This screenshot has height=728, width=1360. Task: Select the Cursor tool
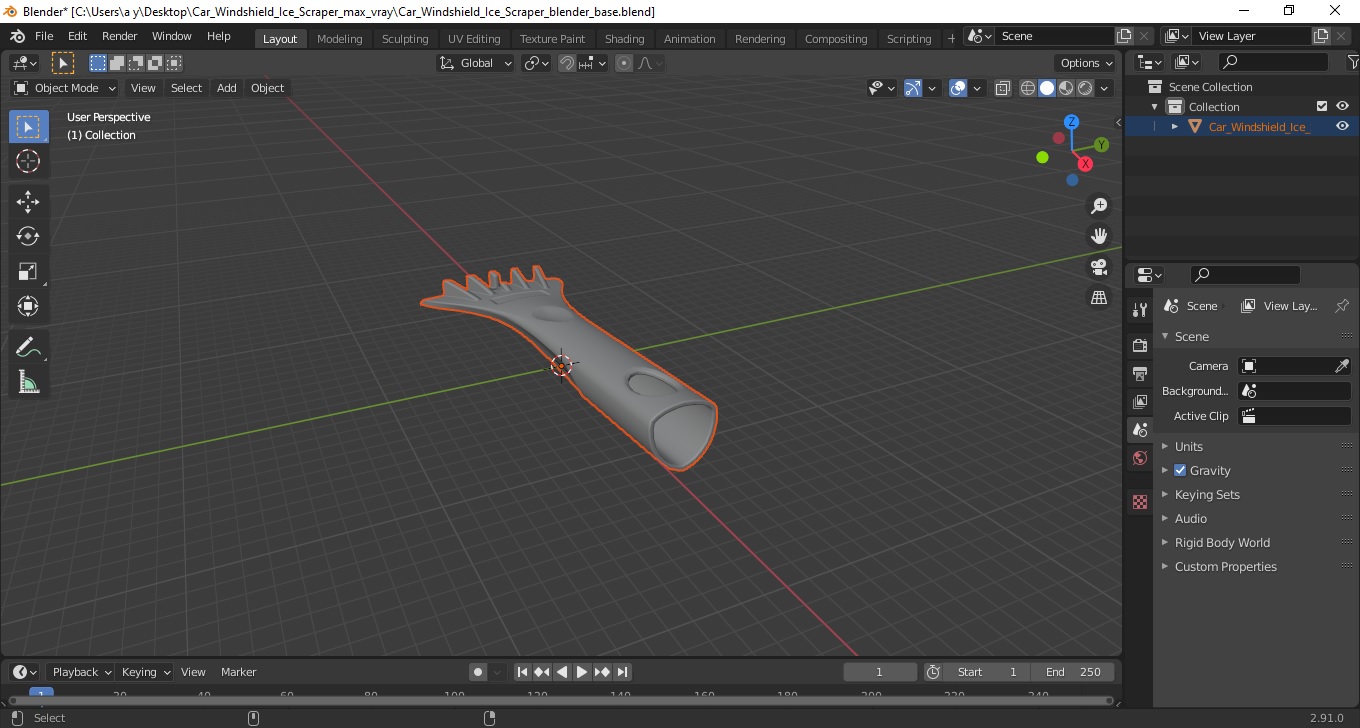pyautogui.click(x=28, y=161)
